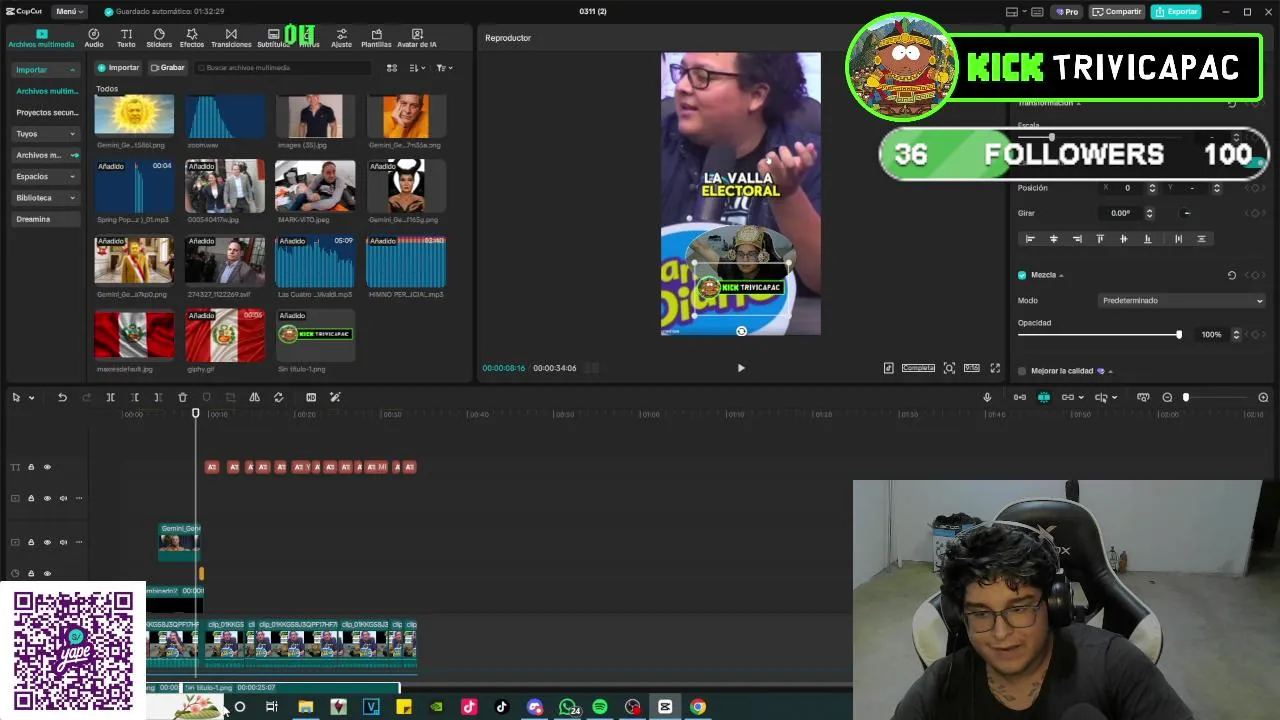Open the CapCut Menú dropdown

click(69, 11)
